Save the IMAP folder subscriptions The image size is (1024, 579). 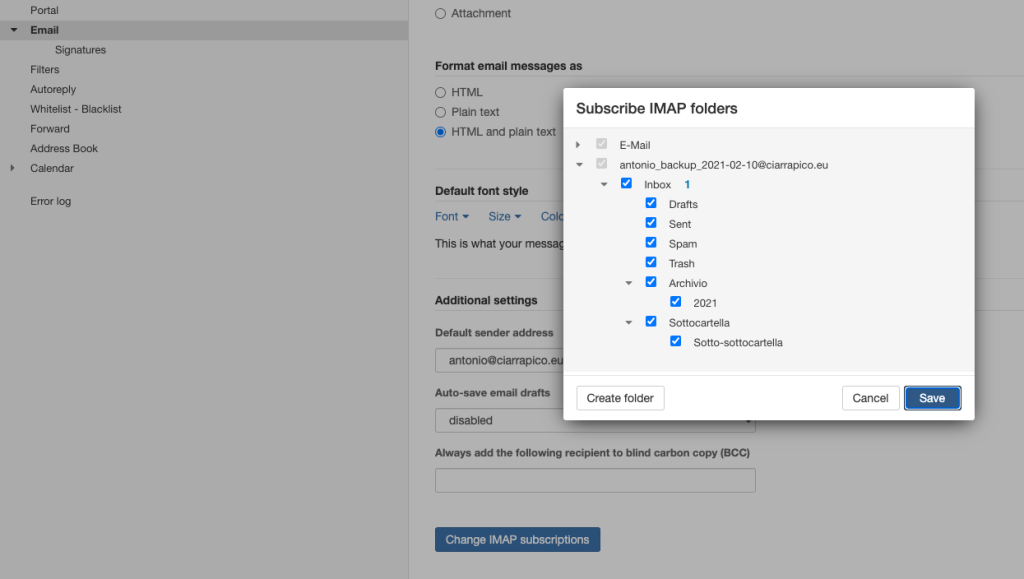coord(932,398)
